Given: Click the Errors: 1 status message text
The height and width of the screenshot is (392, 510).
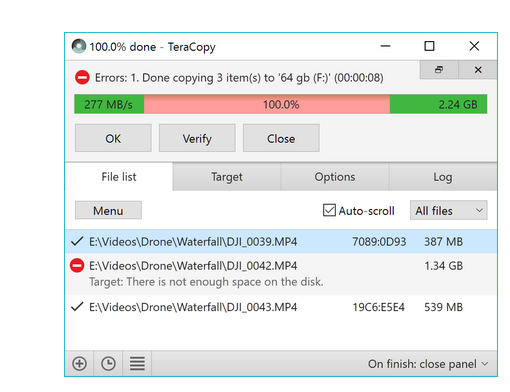Looking at the screenshot, I should pos(239,78).
